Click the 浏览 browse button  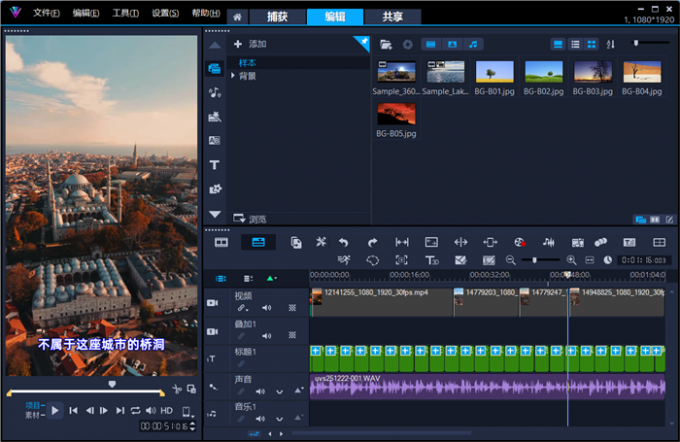(249, 218)
